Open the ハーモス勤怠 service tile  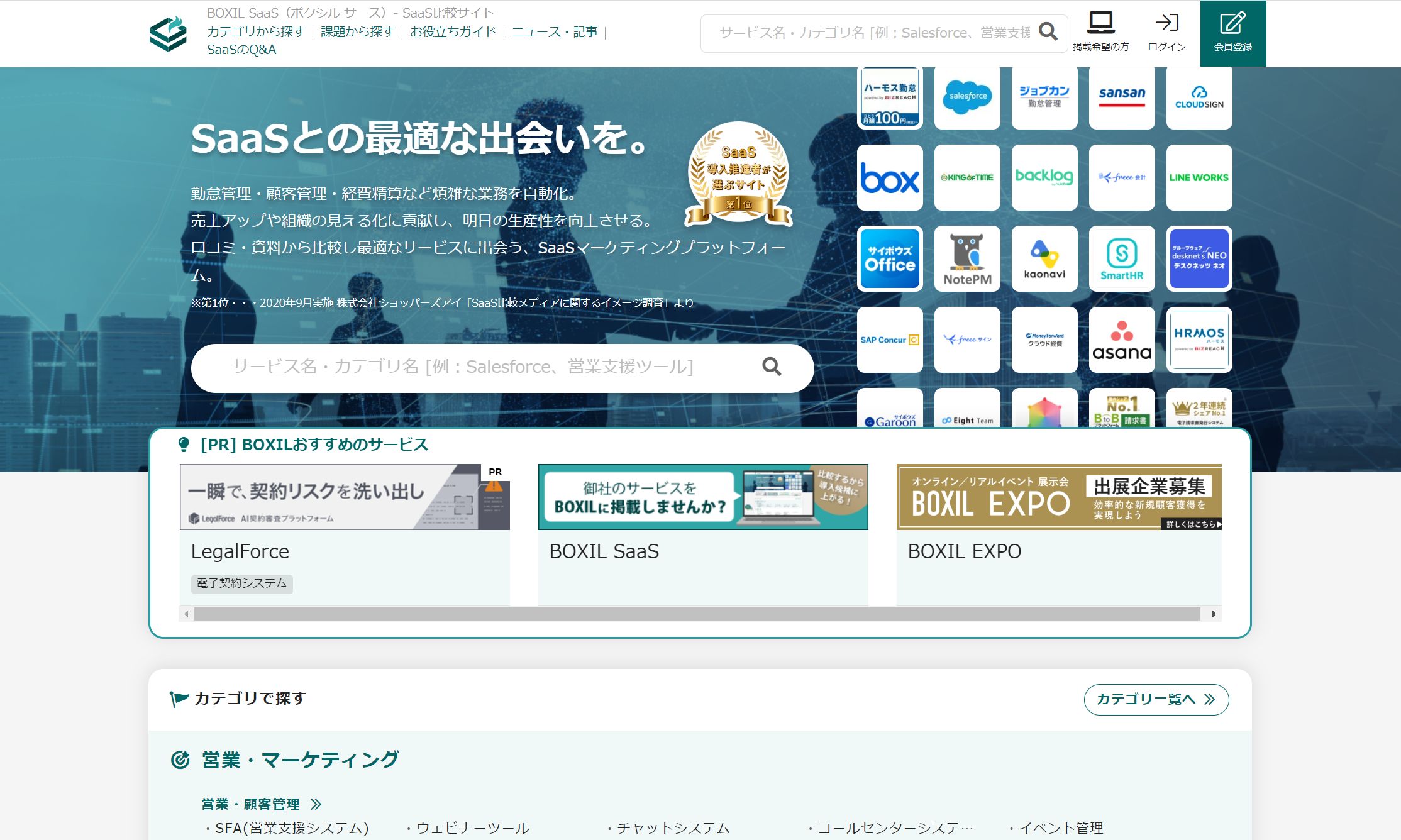tap(890, 97)
